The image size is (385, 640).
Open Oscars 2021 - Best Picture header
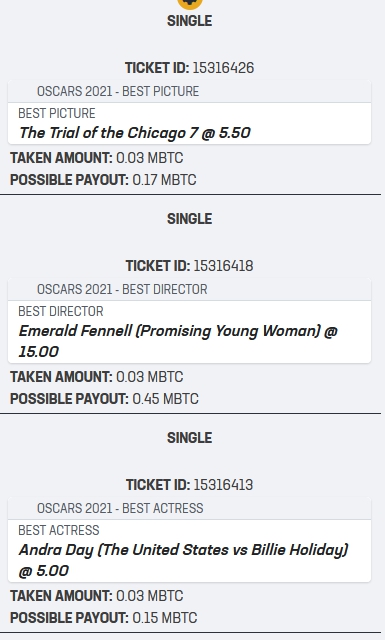[x=189, y=91]
